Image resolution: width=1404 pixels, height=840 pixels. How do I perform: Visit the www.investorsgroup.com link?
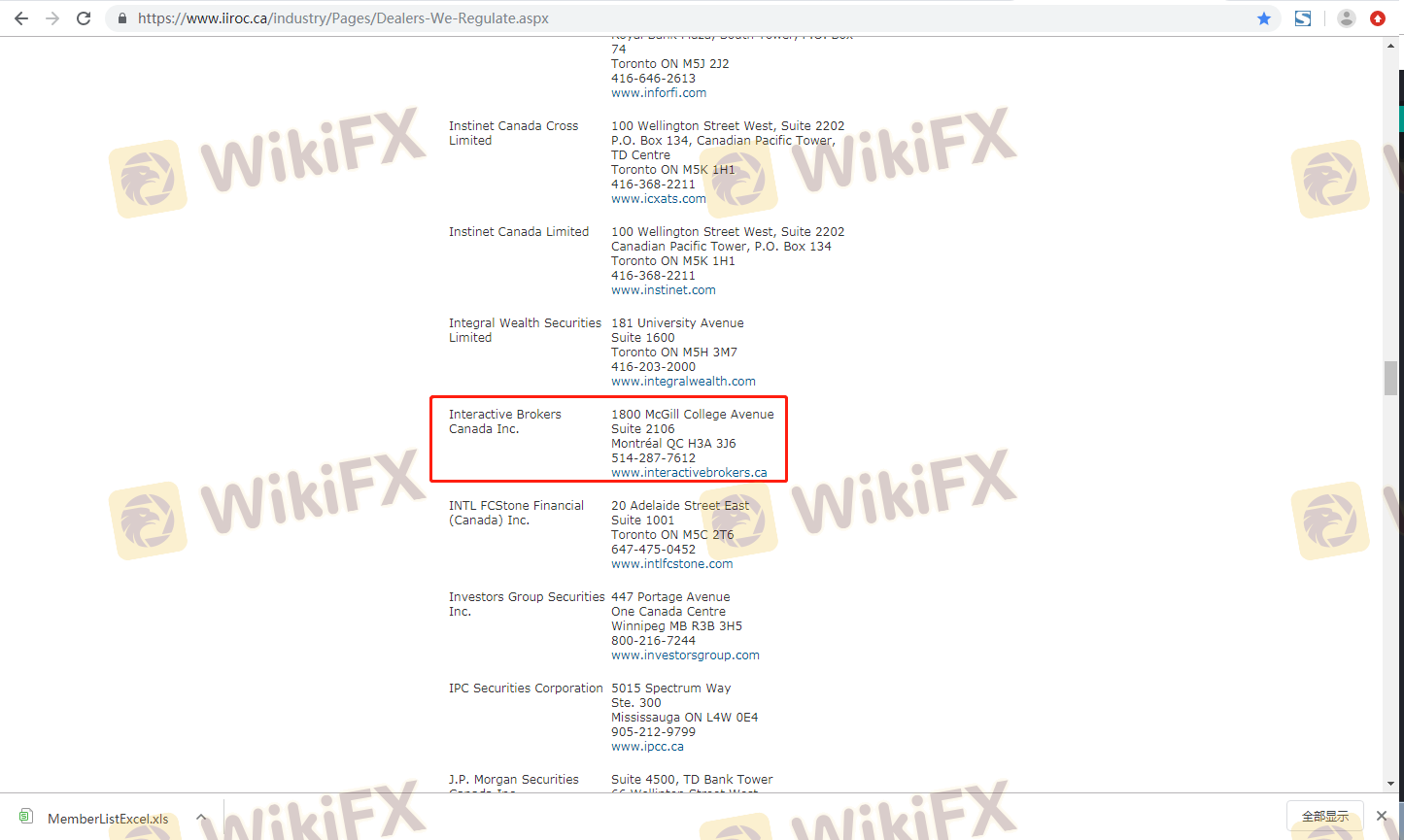(x=685, y=655)
